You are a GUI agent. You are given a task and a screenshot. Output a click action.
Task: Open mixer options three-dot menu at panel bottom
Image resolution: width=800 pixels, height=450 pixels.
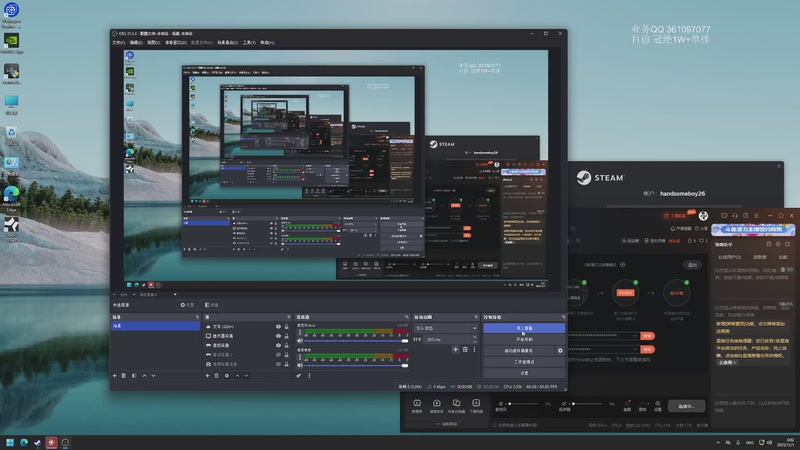[309, 376]
